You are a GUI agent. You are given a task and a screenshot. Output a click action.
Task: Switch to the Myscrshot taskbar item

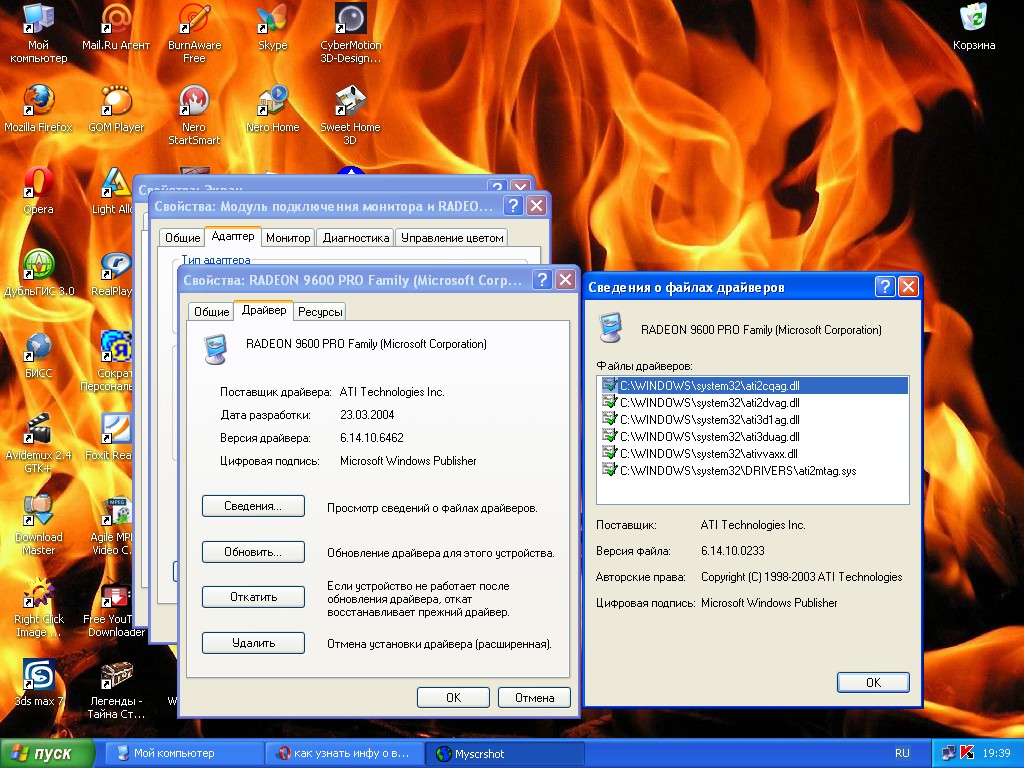pos(504,753)
